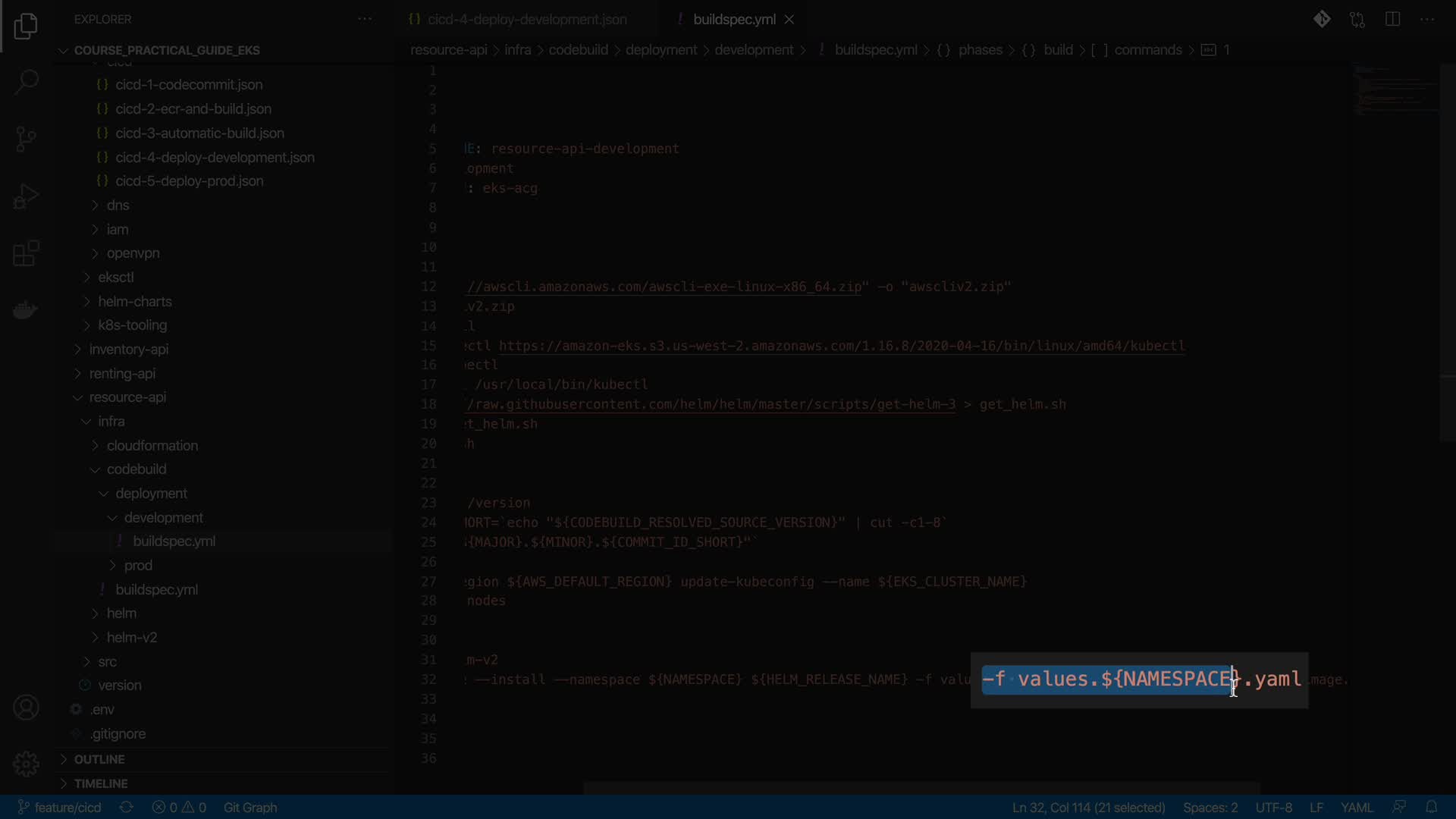
Task: Open the Extensions view icon
Action: [x=26, y=253]
